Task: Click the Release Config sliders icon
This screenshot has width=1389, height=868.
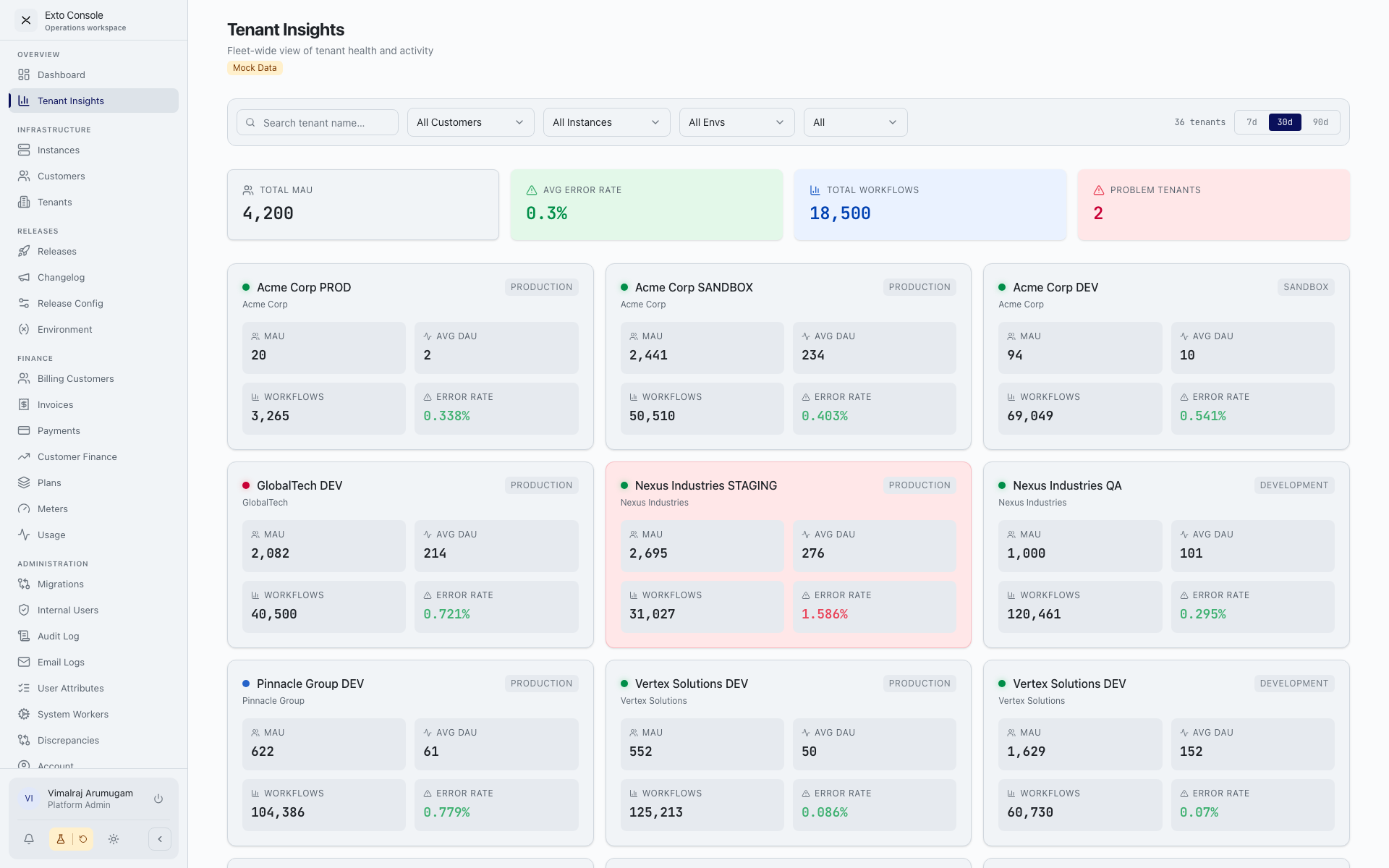Action: (x=24, y=303)
